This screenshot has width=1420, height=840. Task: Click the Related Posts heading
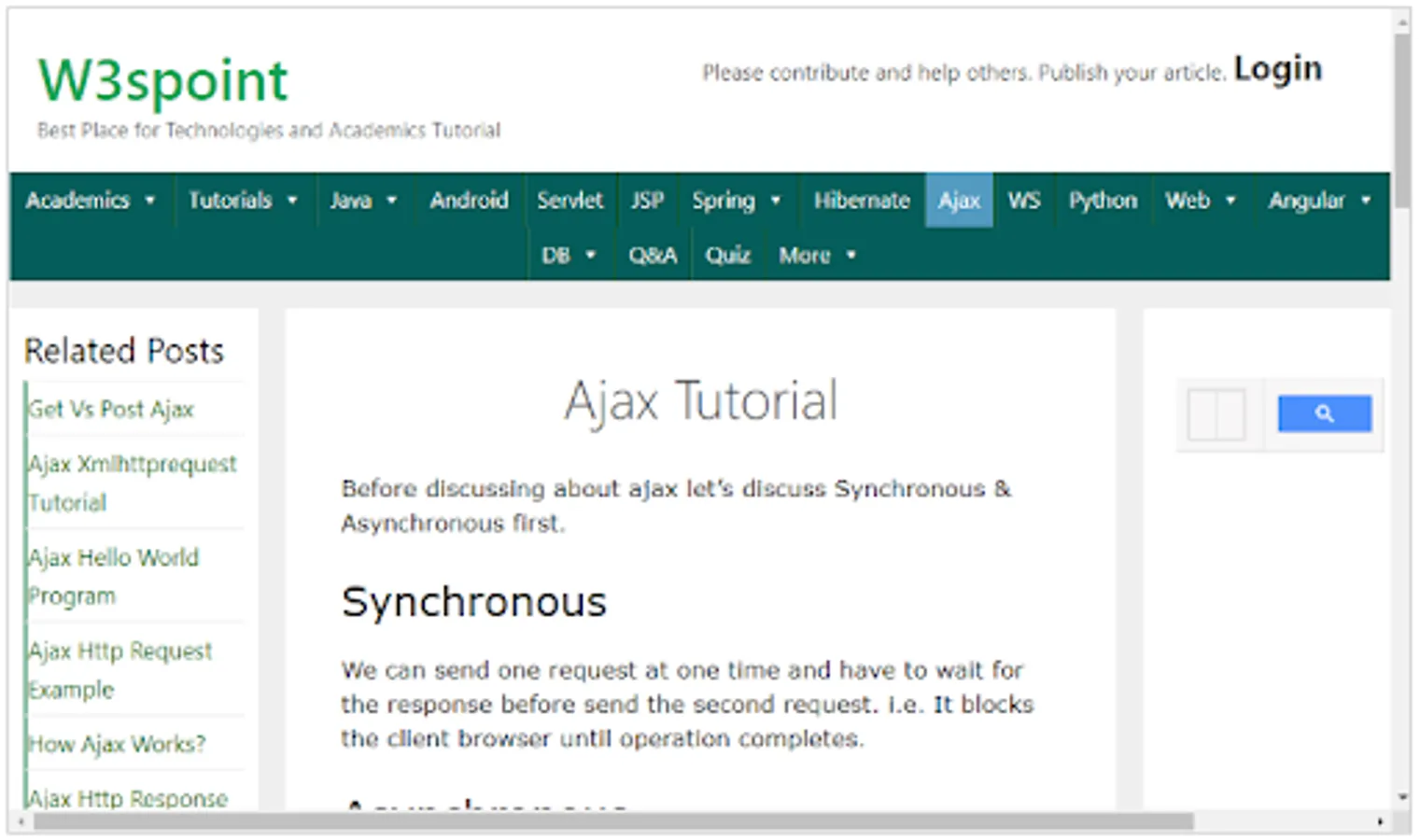coord(124,351)
